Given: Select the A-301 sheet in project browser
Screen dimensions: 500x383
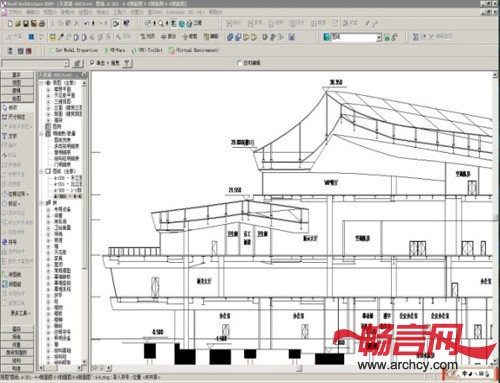Looking at the screenshot, I should 68,197.
